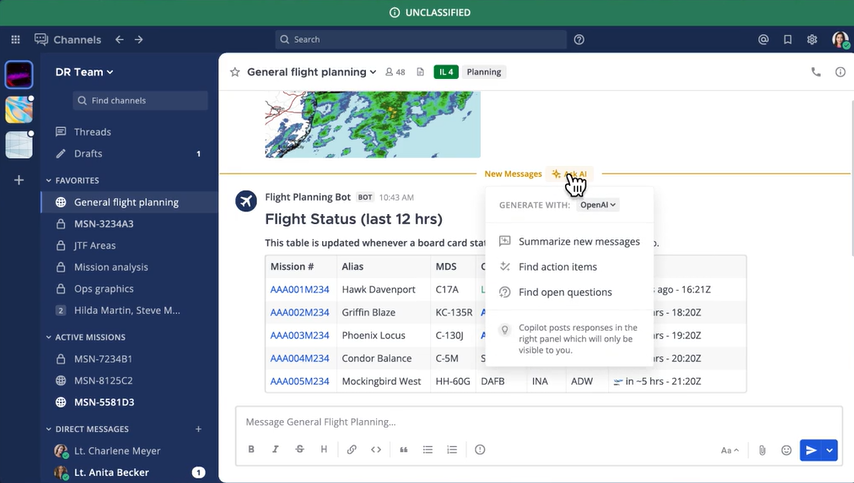Open the Mission analysis channel
854x483 pixels.
tap(111, 267)
